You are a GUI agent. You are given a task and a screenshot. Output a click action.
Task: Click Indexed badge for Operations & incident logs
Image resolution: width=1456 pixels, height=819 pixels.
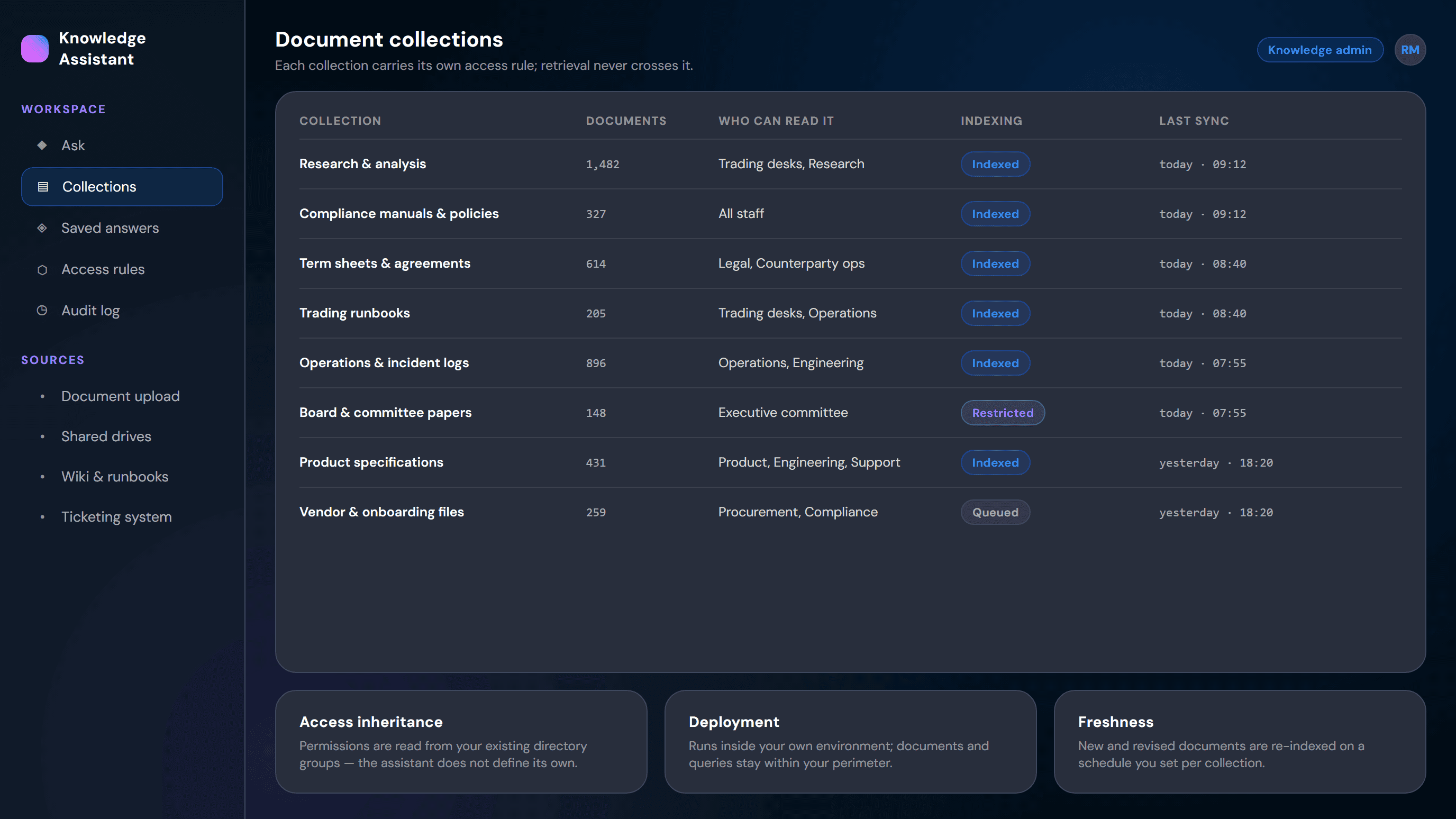[995, 363]
